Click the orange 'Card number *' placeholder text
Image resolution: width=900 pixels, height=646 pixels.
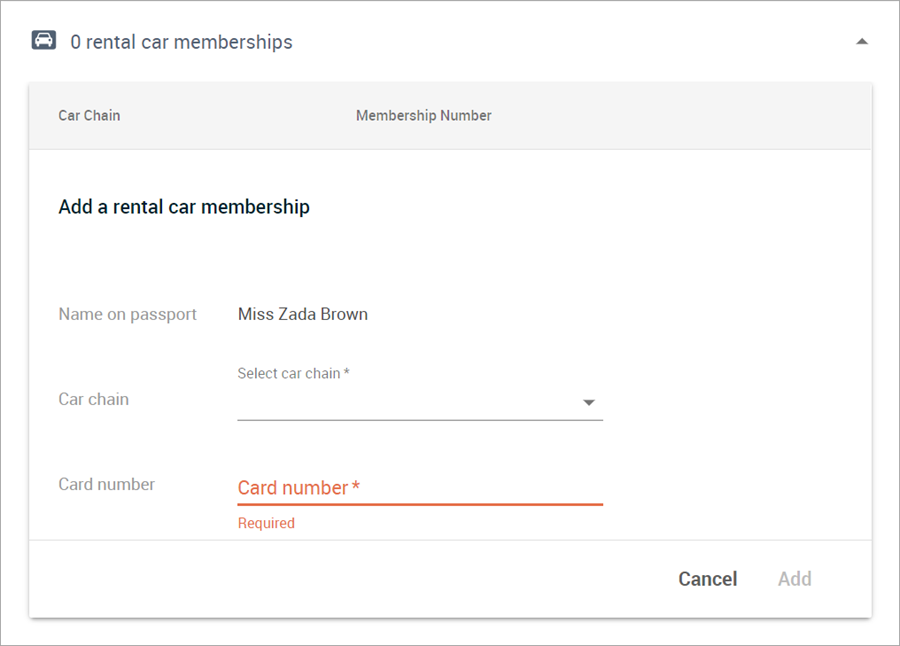pos(298,488)
